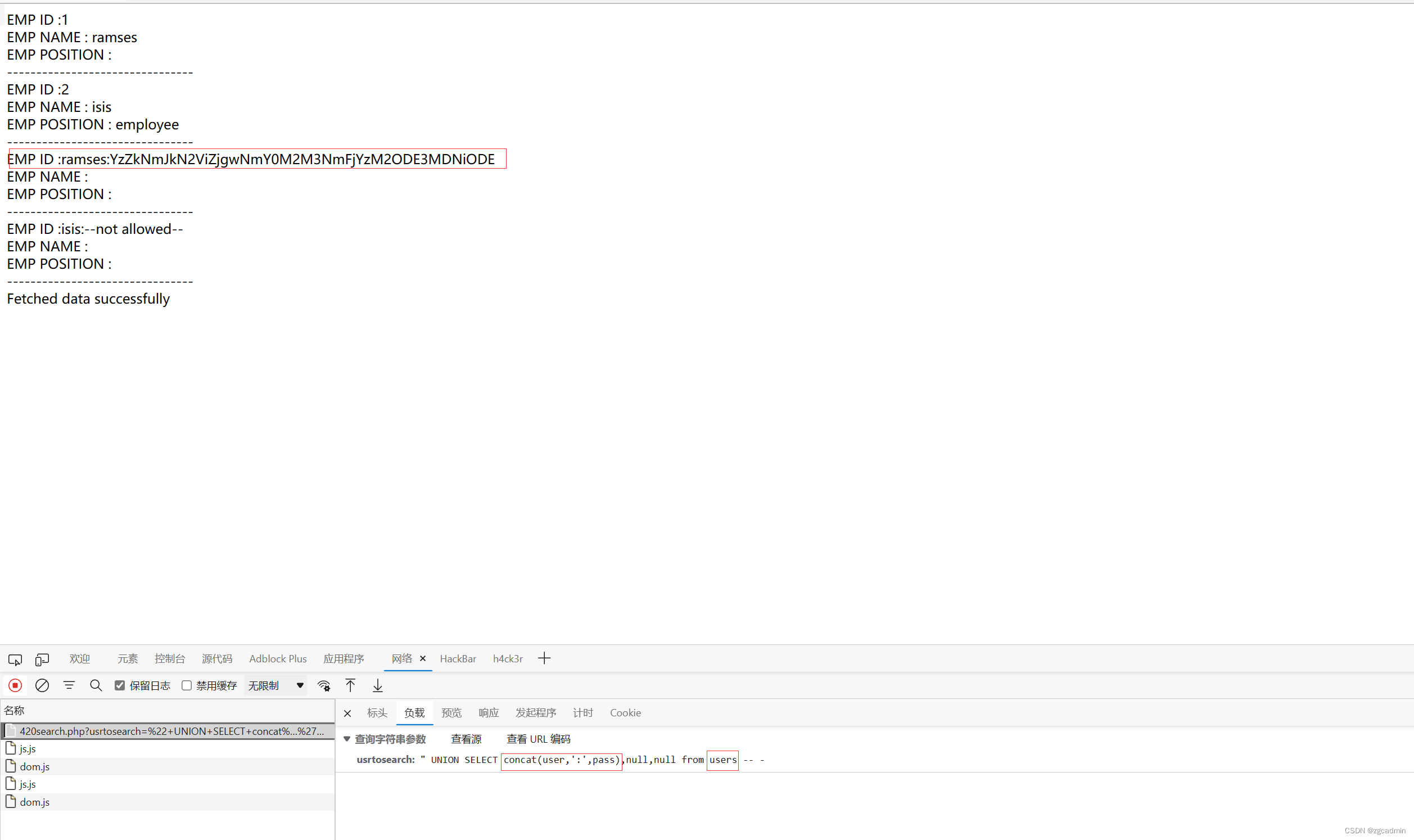Click the EMP POSITION : employee line

click(93, 124)
